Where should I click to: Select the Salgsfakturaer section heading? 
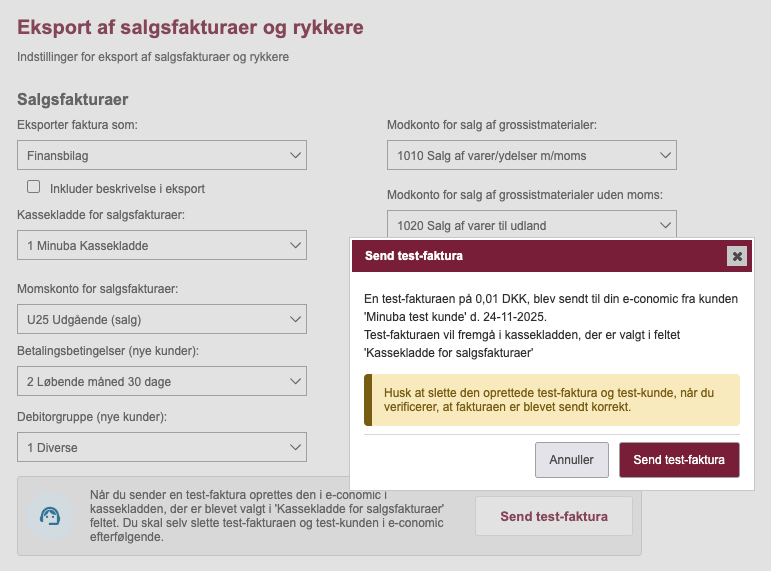tap(73, 100)
